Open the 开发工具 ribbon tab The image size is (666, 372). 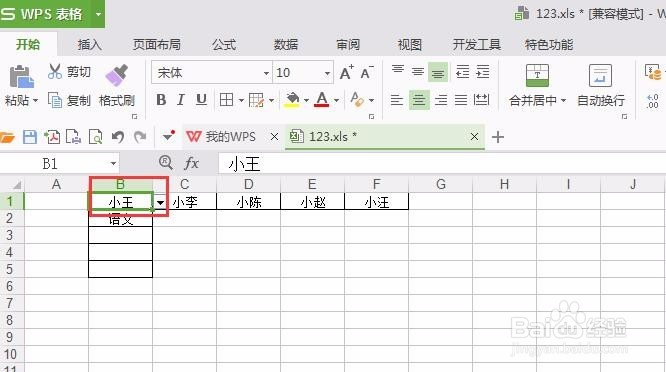click(x=477, y=44)
